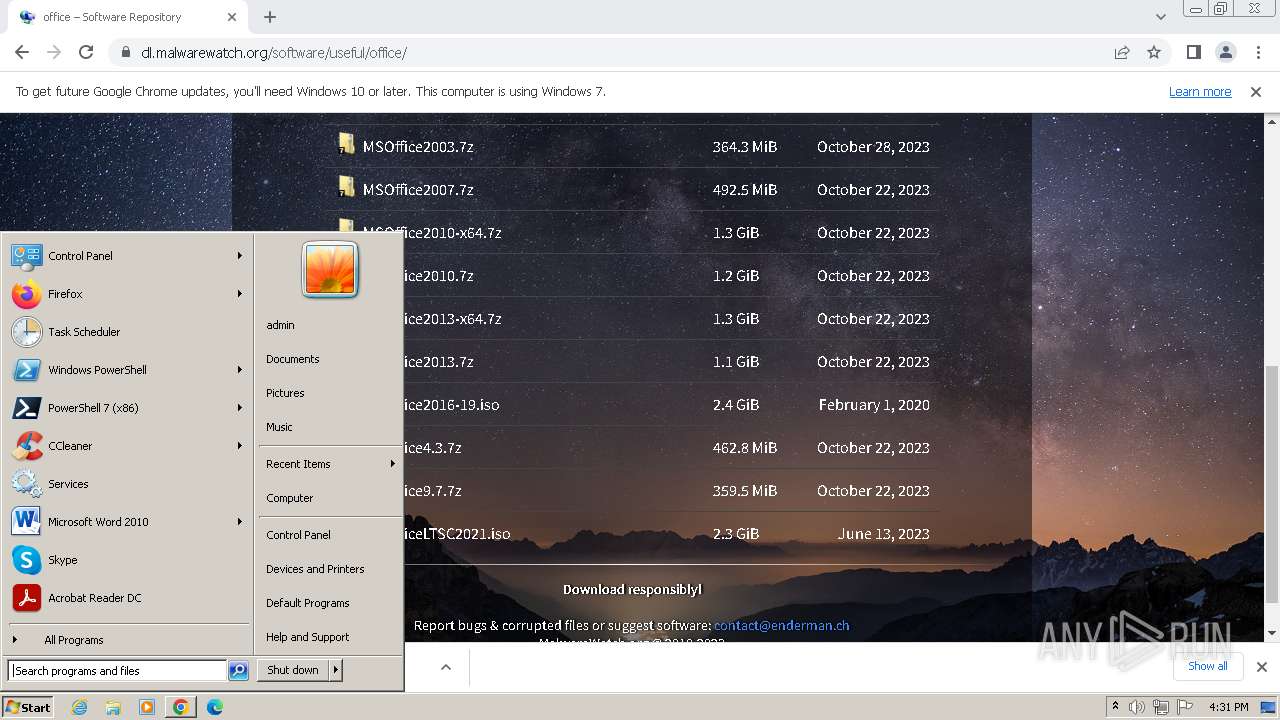Click the MSOffice2003.7z file icon
The width and height of the screenshot is (1280, 720).
coord(347,145)
